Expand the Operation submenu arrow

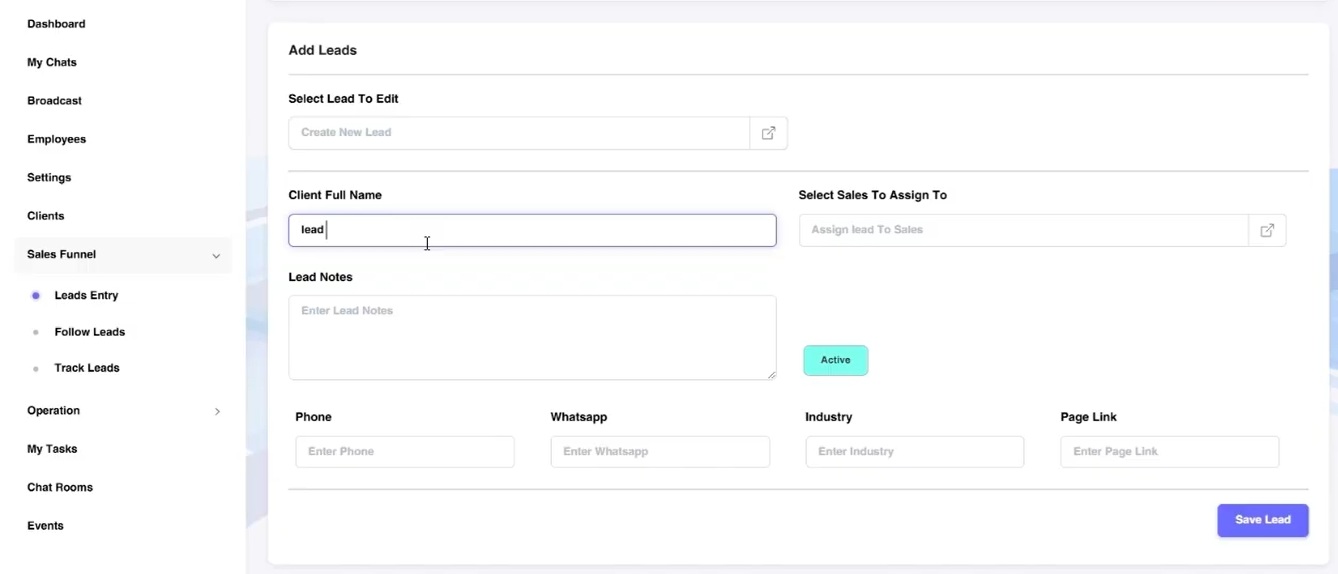click(x=217, y=411)
